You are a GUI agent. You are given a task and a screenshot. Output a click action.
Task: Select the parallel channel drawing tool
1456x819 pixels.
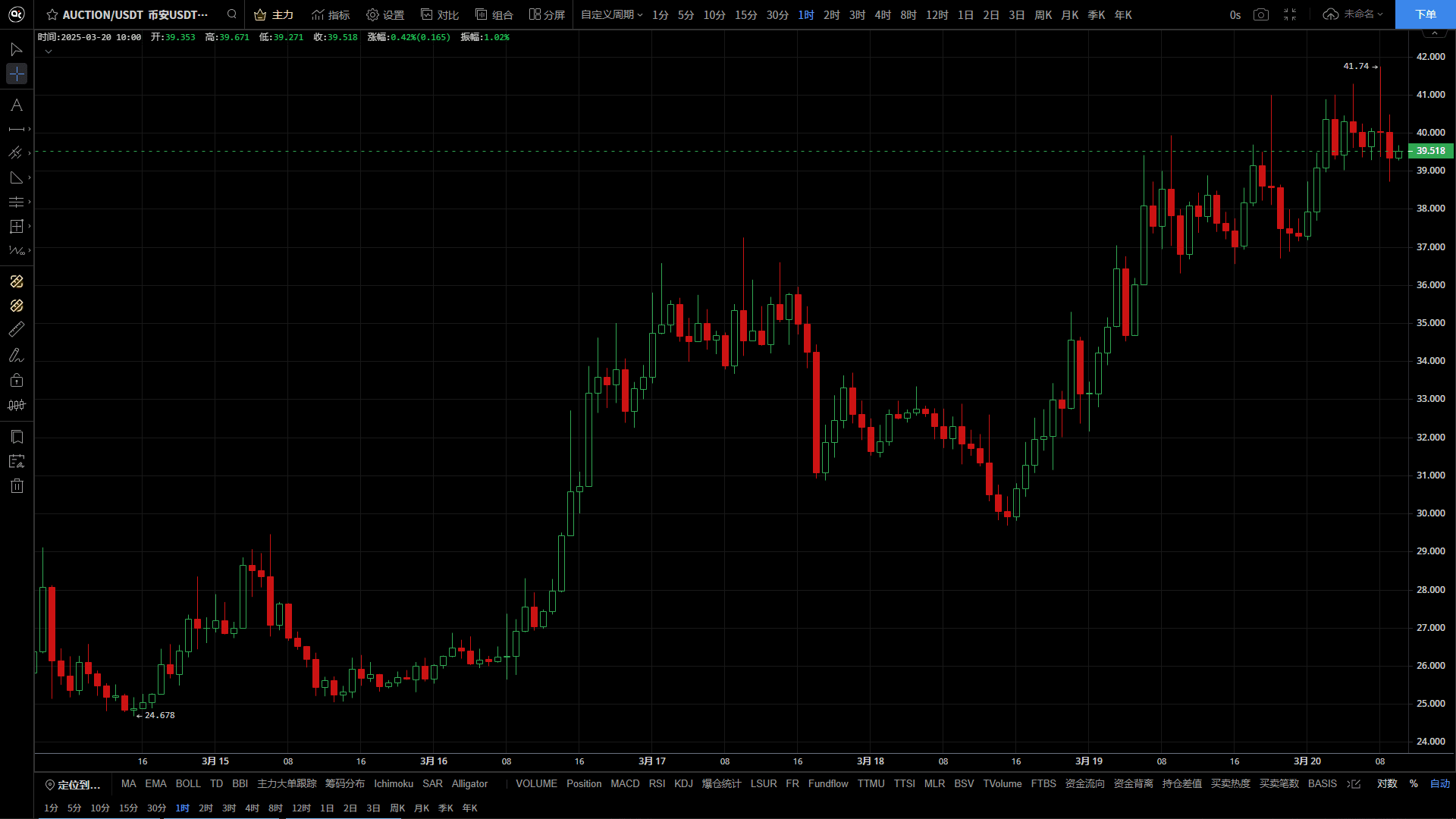tap(16, 153)
